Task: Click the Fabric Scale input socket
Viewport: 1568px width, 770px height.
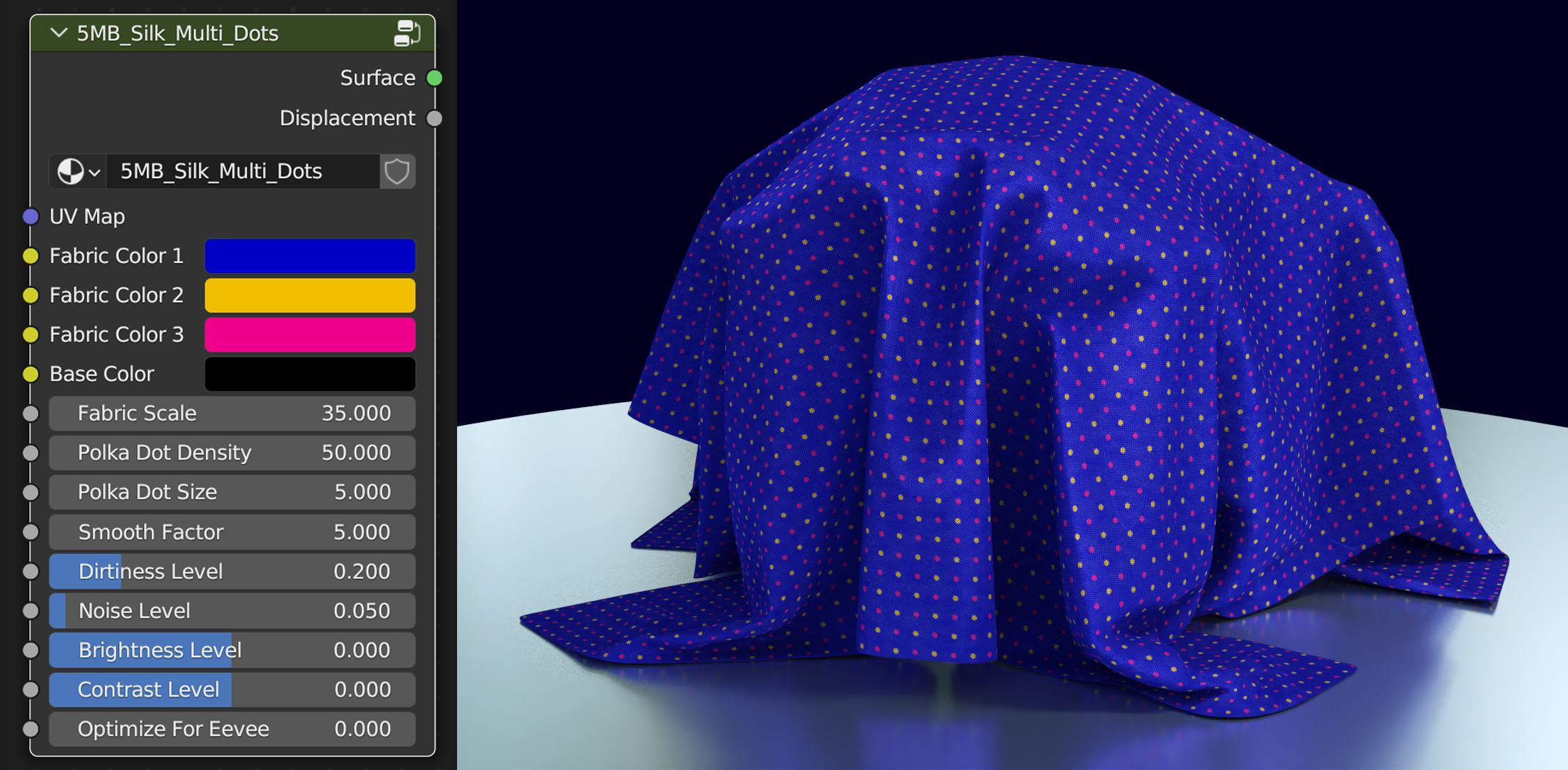Action: [x=30, y=413]
